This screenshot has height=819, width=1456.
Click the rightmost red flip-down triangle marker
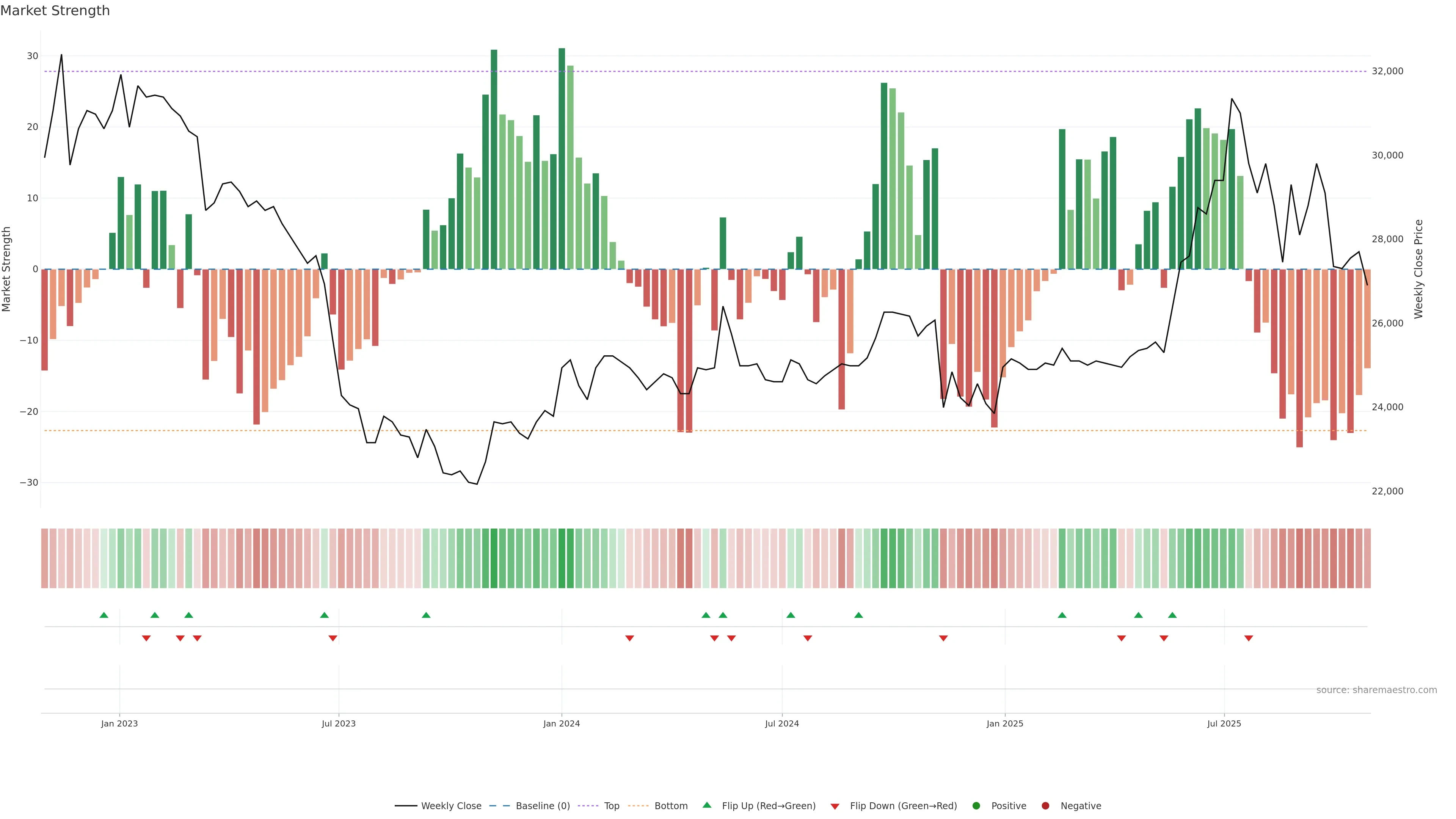tap(1249, 638)
